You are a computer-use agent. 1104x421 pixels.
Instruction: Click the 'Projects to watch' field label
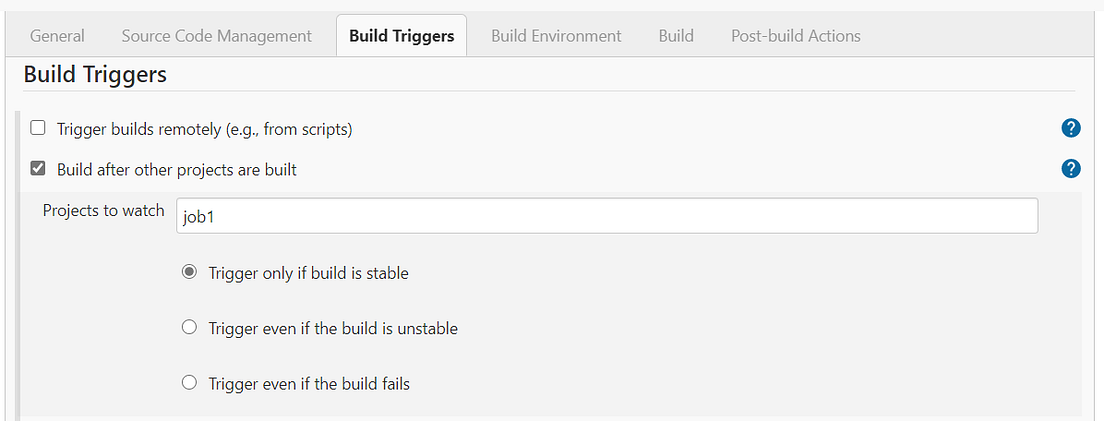click(x=104, y=211)
